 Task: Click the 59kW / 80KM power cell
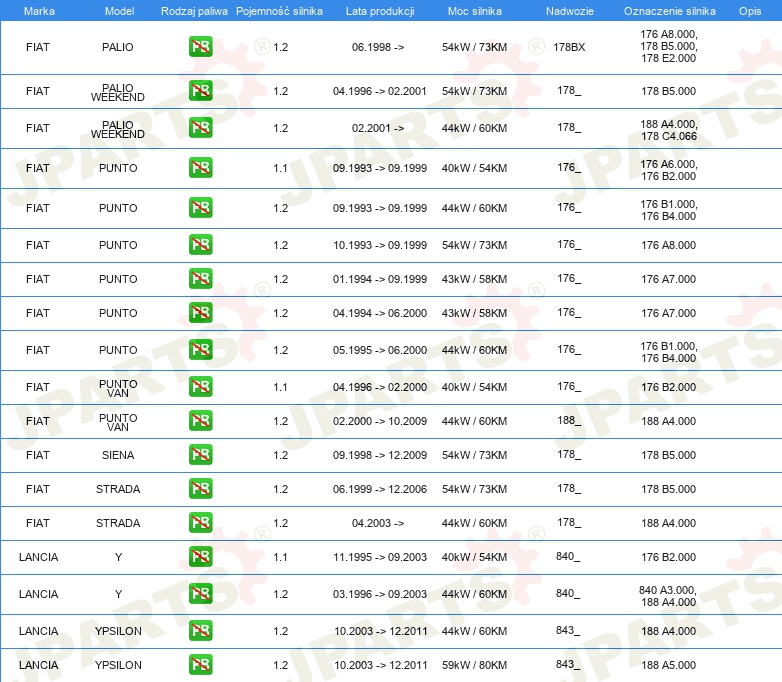coord(474,665)
